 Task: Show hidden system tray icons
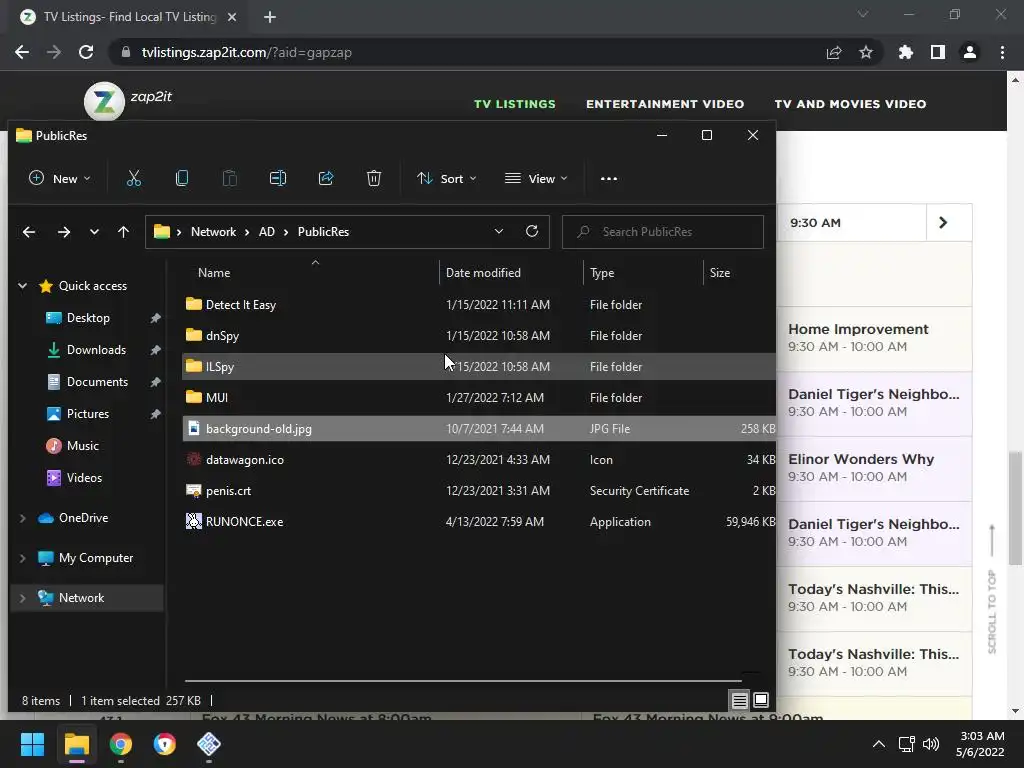[x=879, y=744]
